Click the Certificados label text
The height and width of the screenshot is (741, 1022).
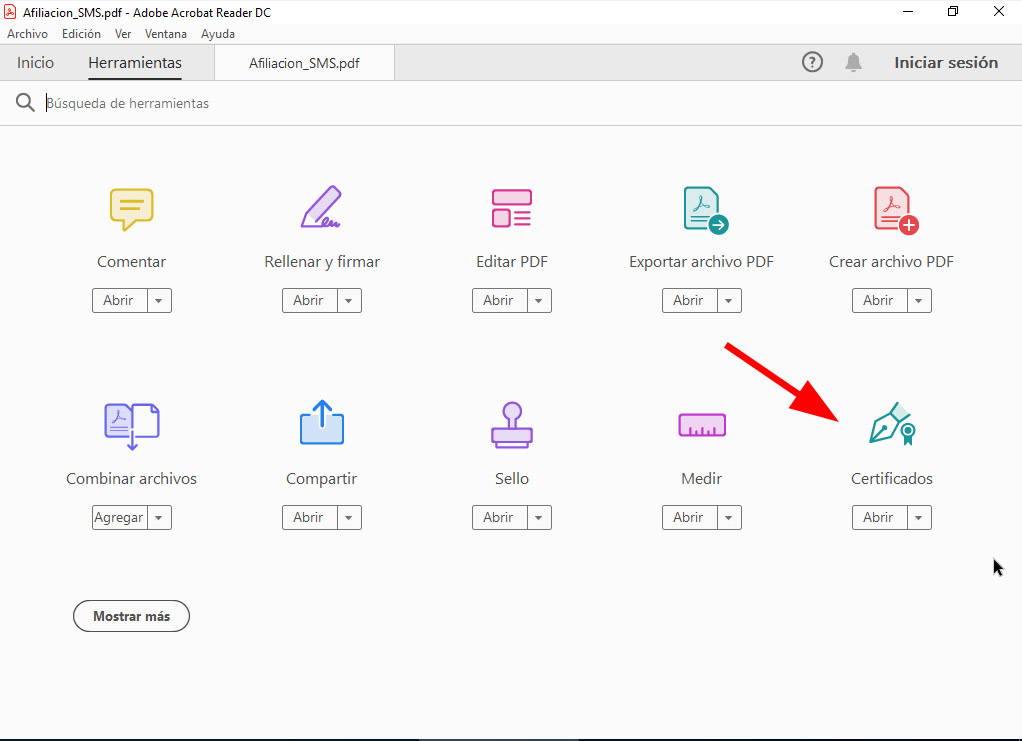click(892, 478)
